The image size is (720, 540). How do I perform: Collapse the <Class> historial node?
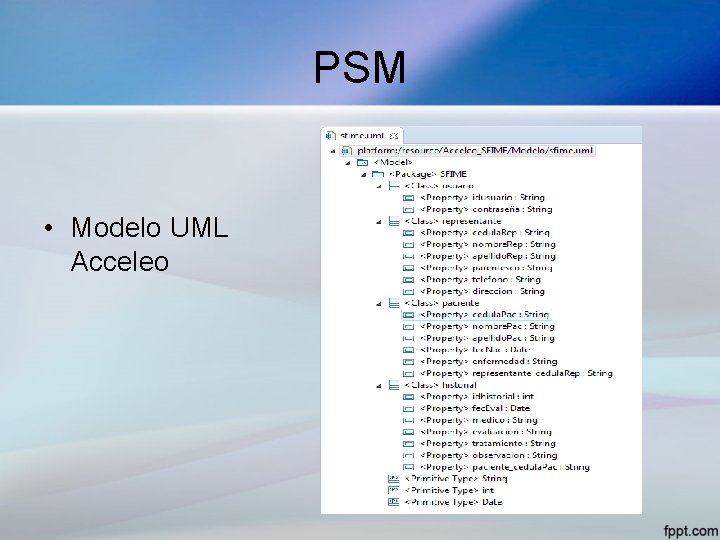[379, 386]
